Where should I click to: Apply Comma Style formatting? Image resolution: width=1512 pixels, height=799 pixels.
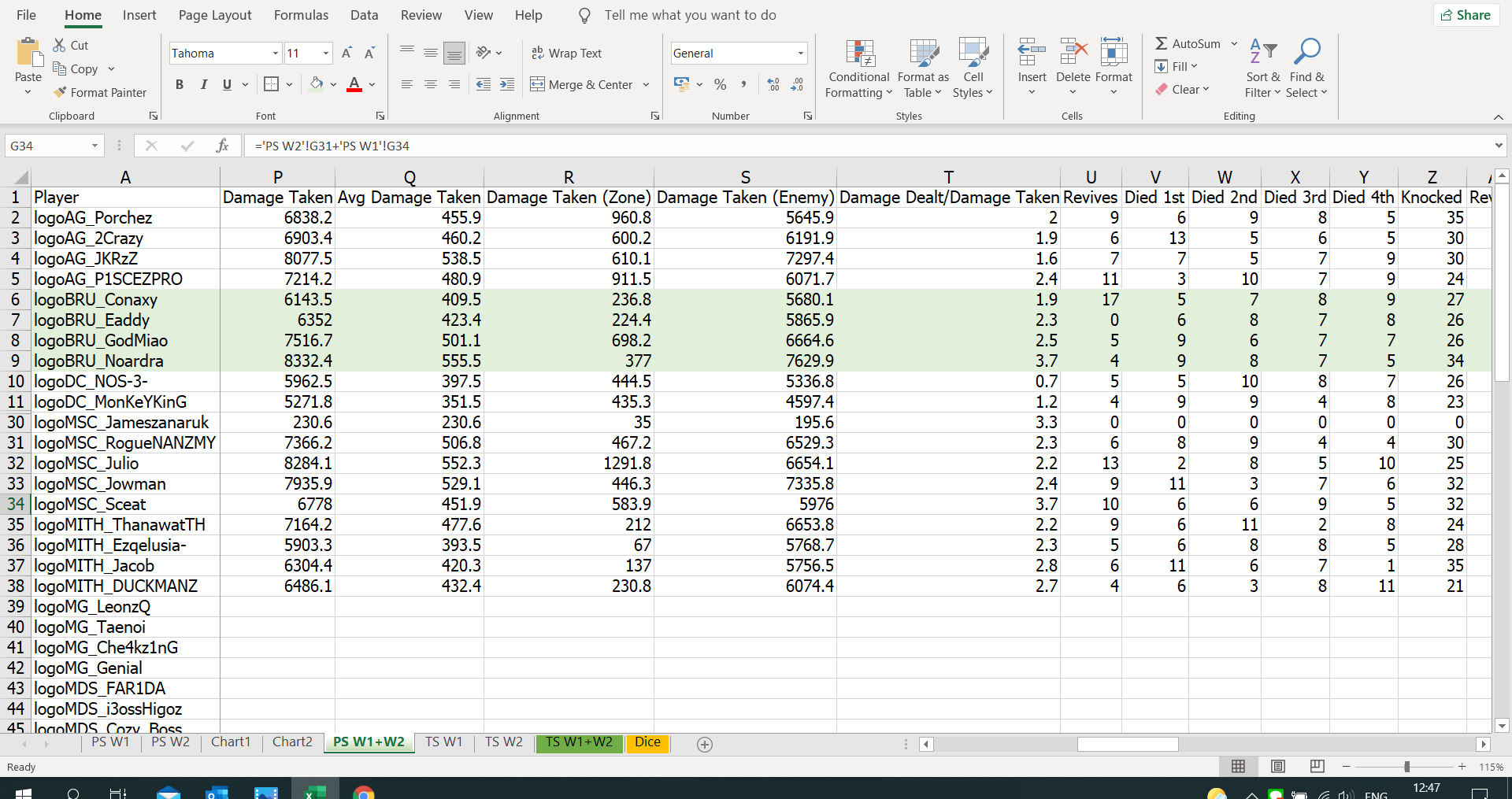pyautogui.click(x=743, y=84)
